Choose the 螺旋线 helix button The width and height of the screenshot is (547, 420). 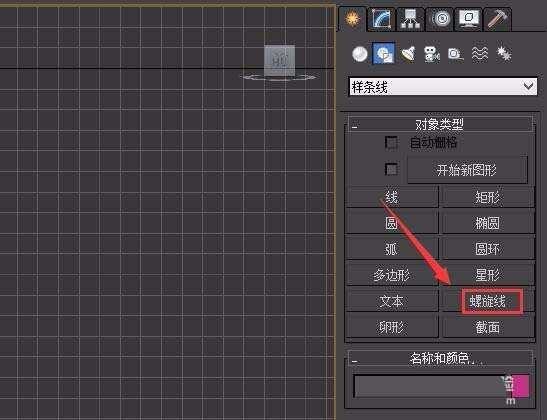[488, 301]
